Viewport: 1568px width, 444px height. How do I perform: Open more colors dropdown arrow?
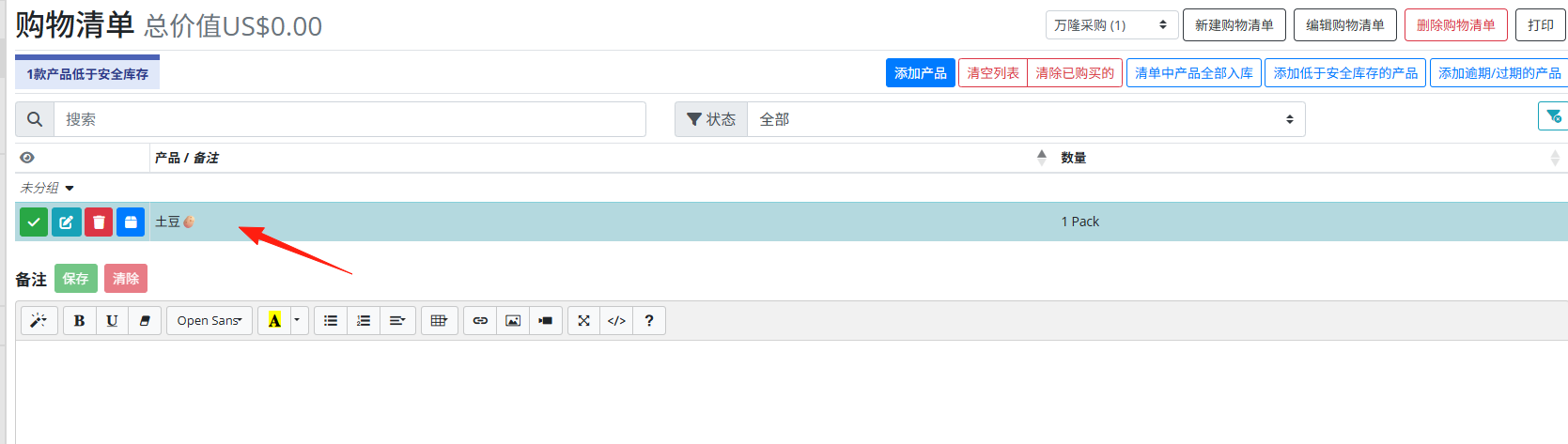pos(297,321)
